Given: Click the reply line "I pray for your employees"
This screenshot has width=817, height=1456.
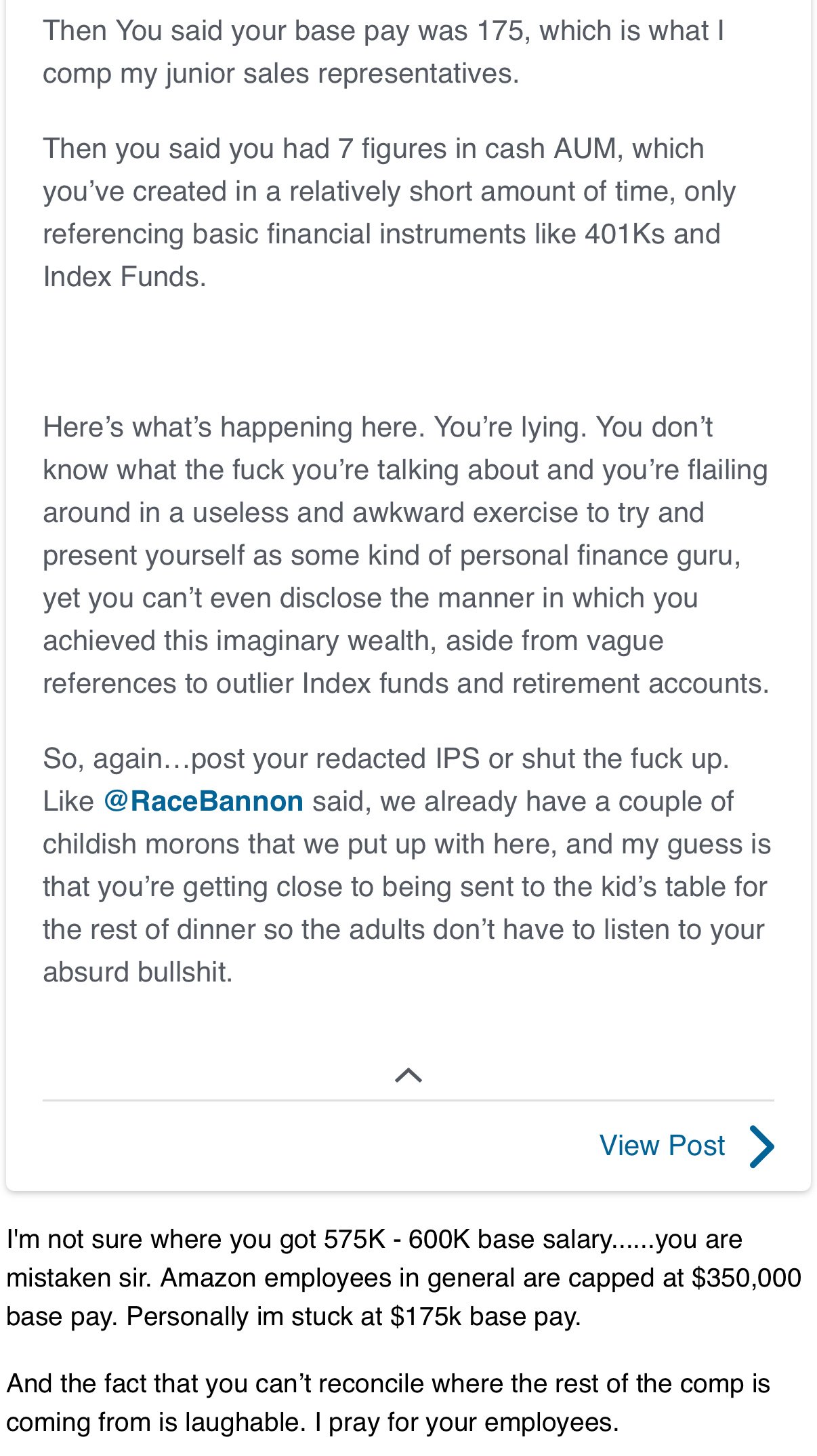Looking at the screenshot, I should pyautogui.click(x=467, y=1422).
